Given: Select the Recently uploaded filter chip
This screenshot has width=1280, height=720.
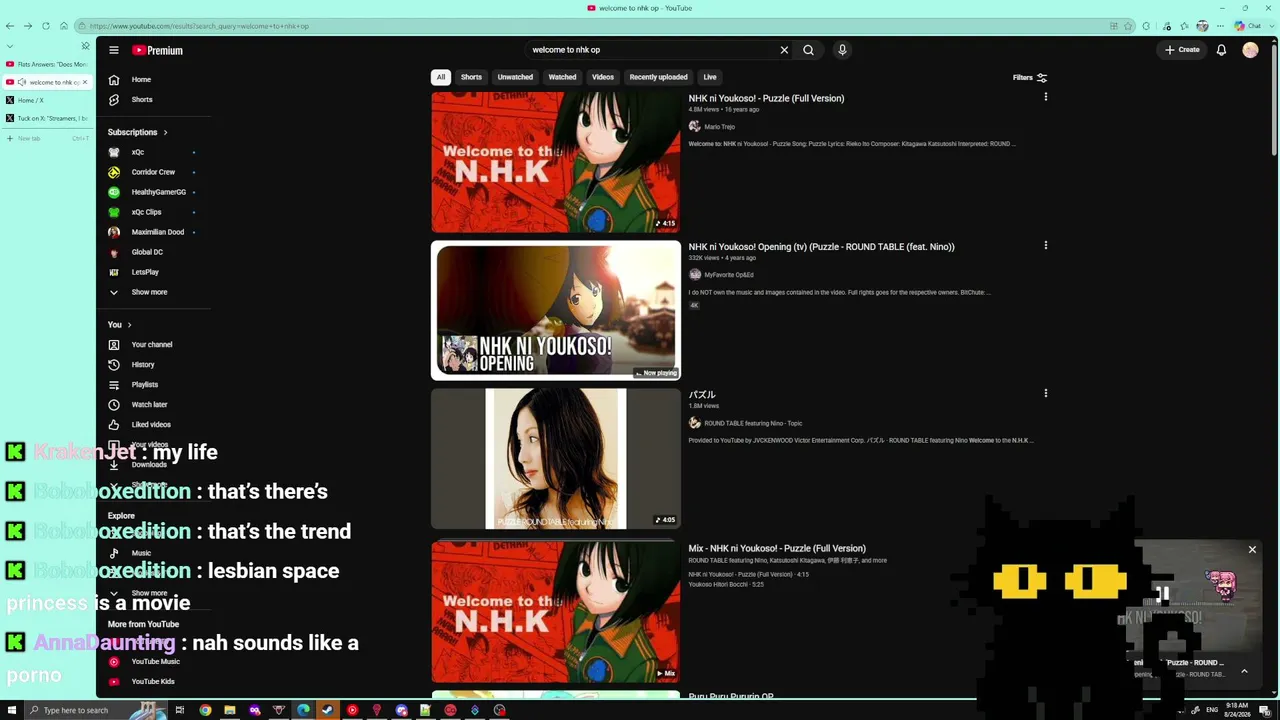Looking at the screenshot, I should coord(658,77).
